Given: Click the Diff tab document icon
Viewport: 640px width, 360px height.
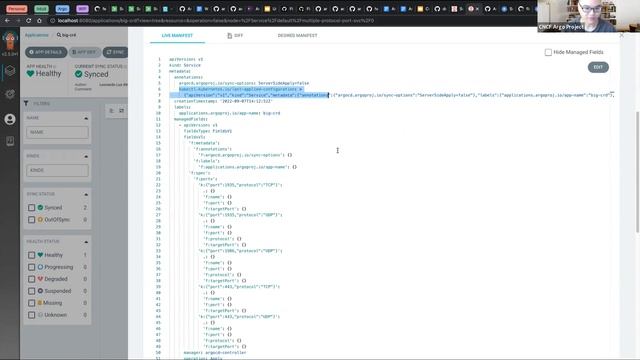Looking at the screenshot, I should click(x=230, y=36).
